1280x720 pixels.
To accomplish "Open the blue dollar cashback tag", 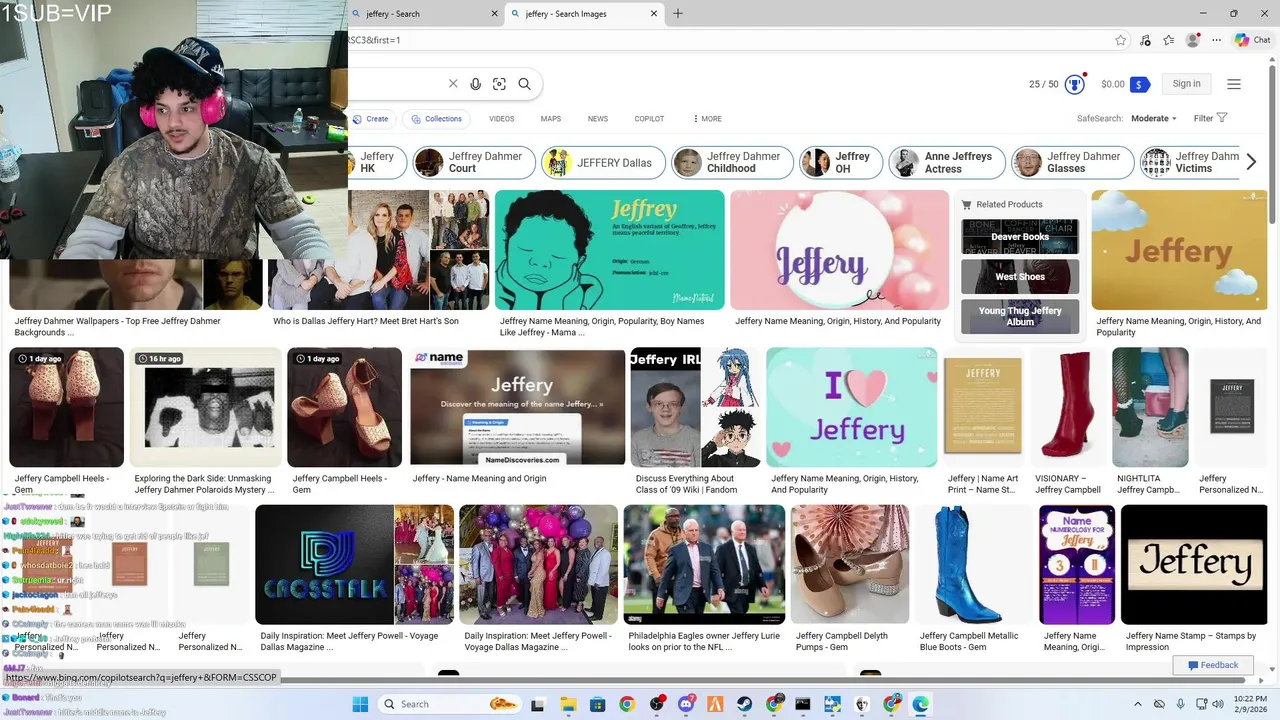I will pyautogui.click(x=1139, y=84).
